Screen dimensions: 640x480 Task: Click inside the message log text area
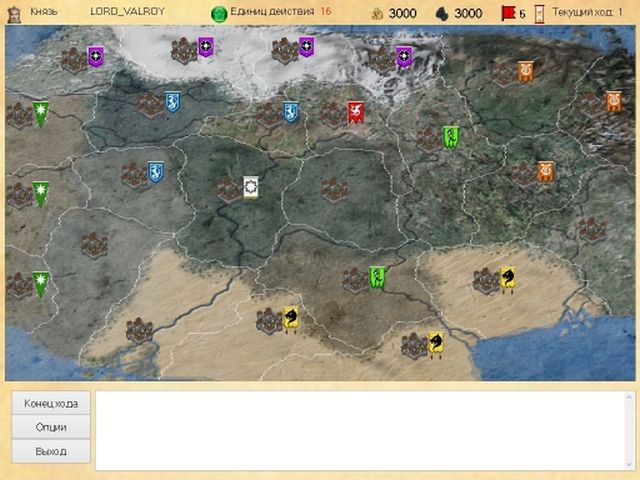click(x=361, y=431)
